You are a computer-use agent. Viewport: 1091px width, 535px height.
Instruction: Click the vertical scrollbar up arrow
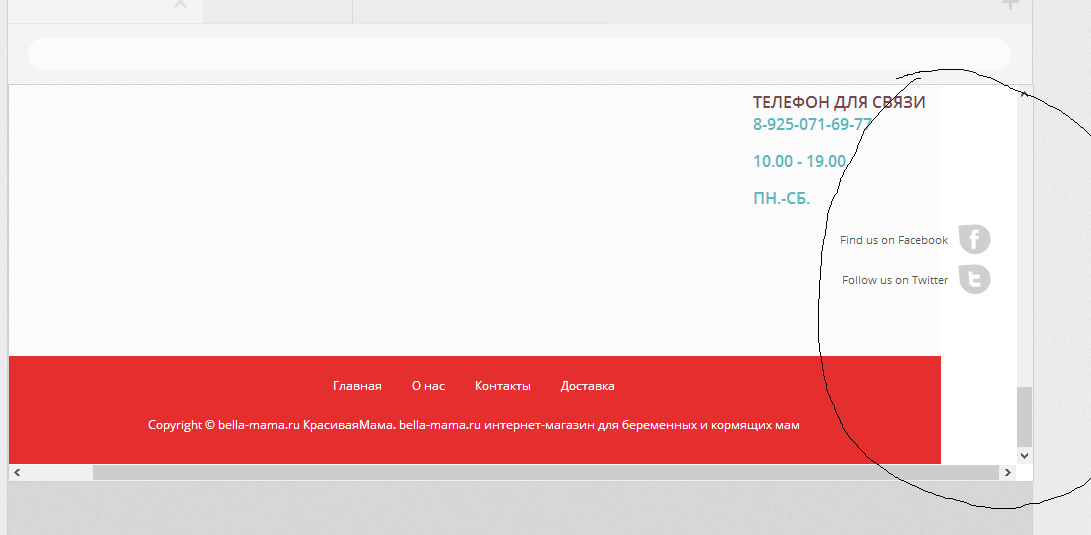pos(1024,93)
